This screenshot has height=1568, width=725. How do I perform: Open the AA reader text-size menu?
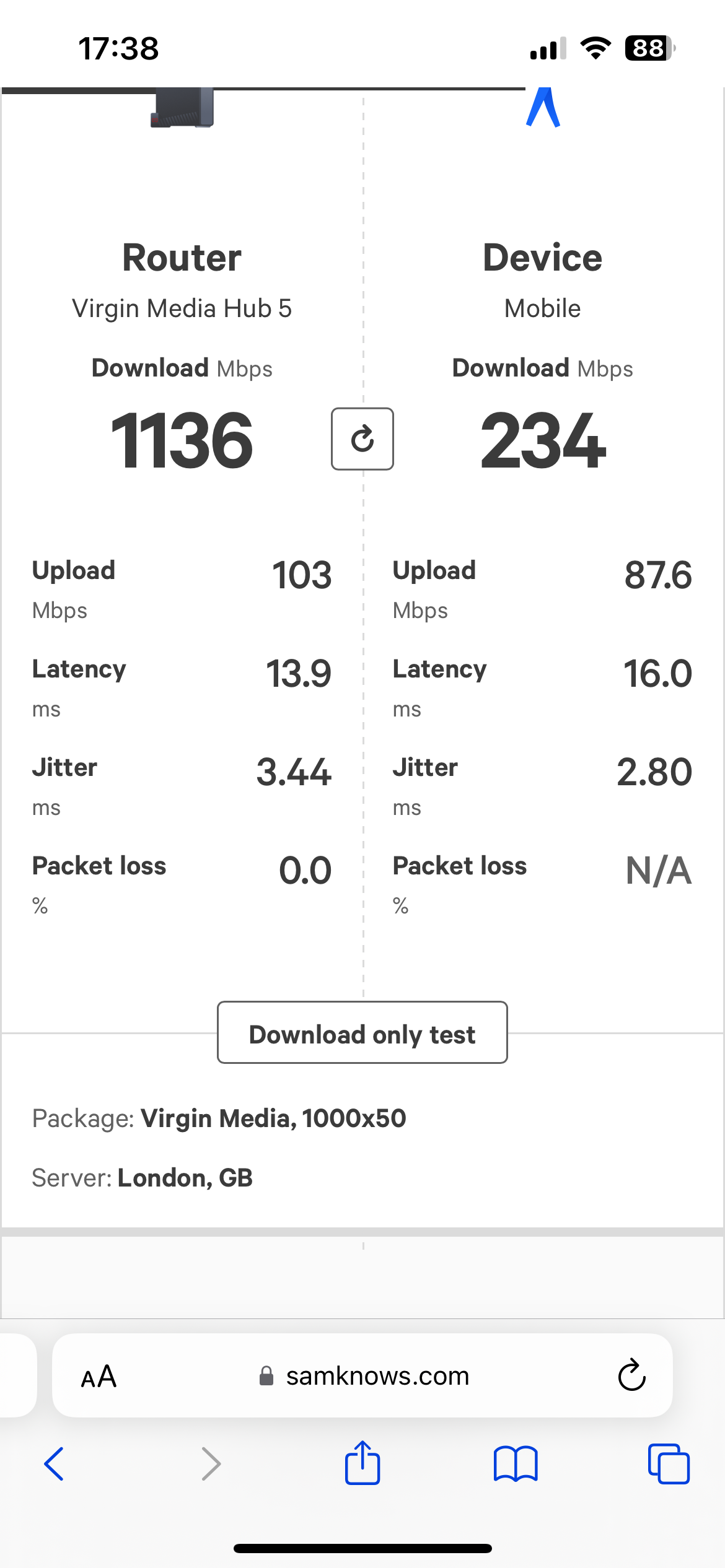point(99,1377)
